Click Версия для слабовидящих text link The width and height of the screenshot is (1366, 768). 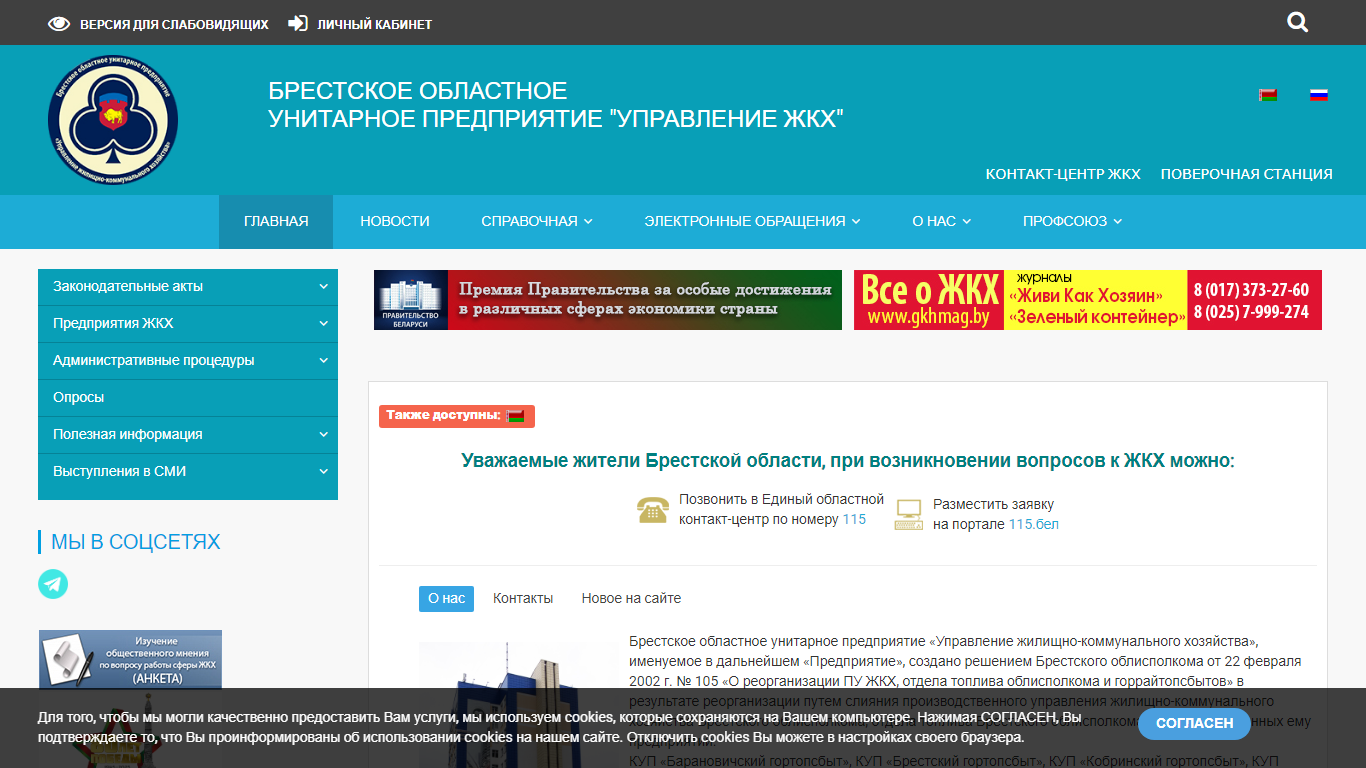174,24
